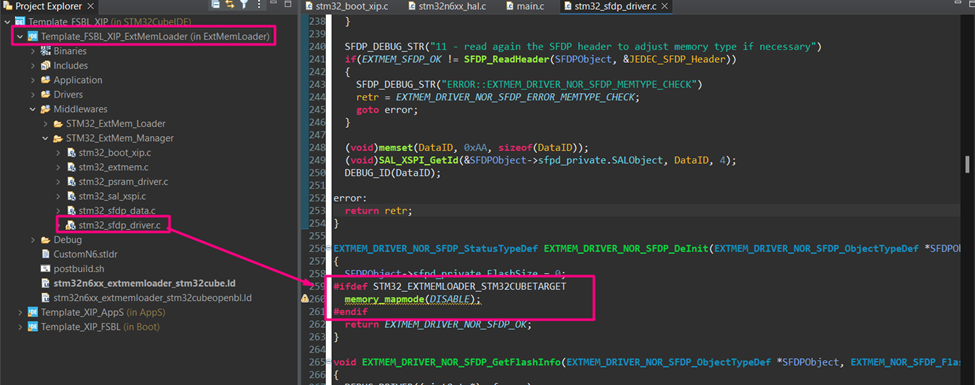Screen dimensions: 975x385
Task: Click the warning marker beside memory_mapmode line
Action: [305, 299]
